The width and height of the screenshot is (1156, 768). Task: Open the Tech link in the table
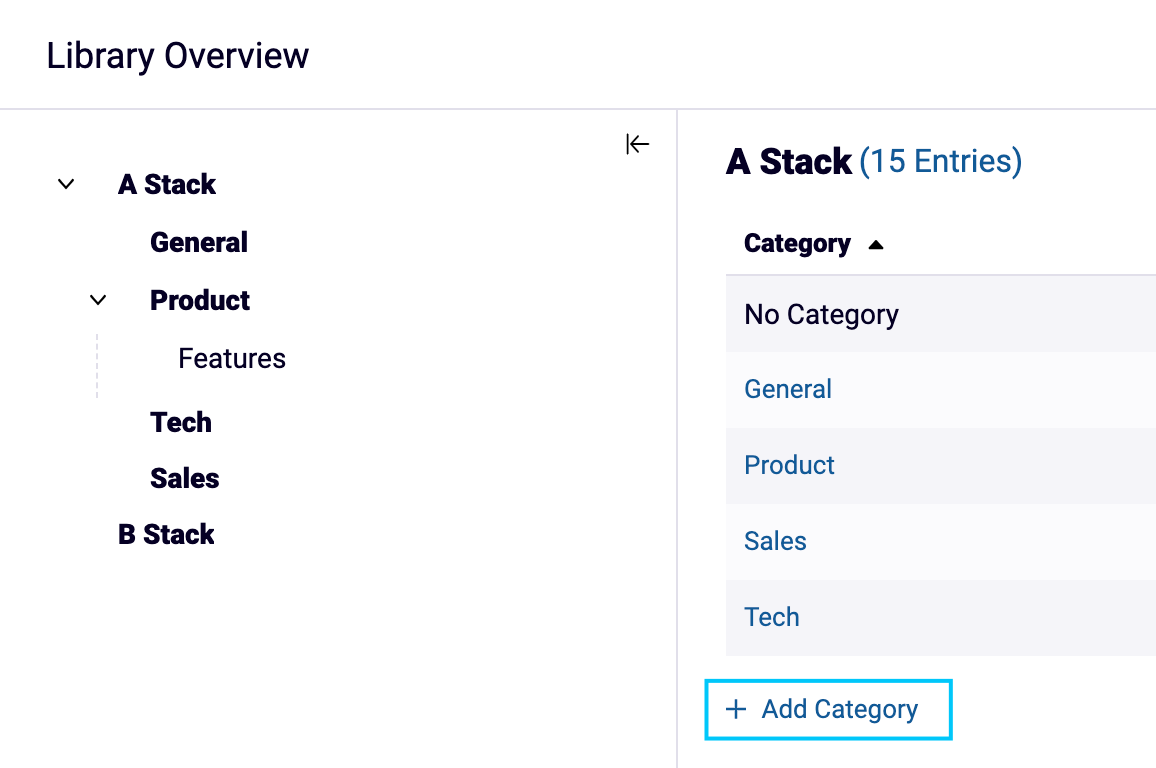point(772,617)
